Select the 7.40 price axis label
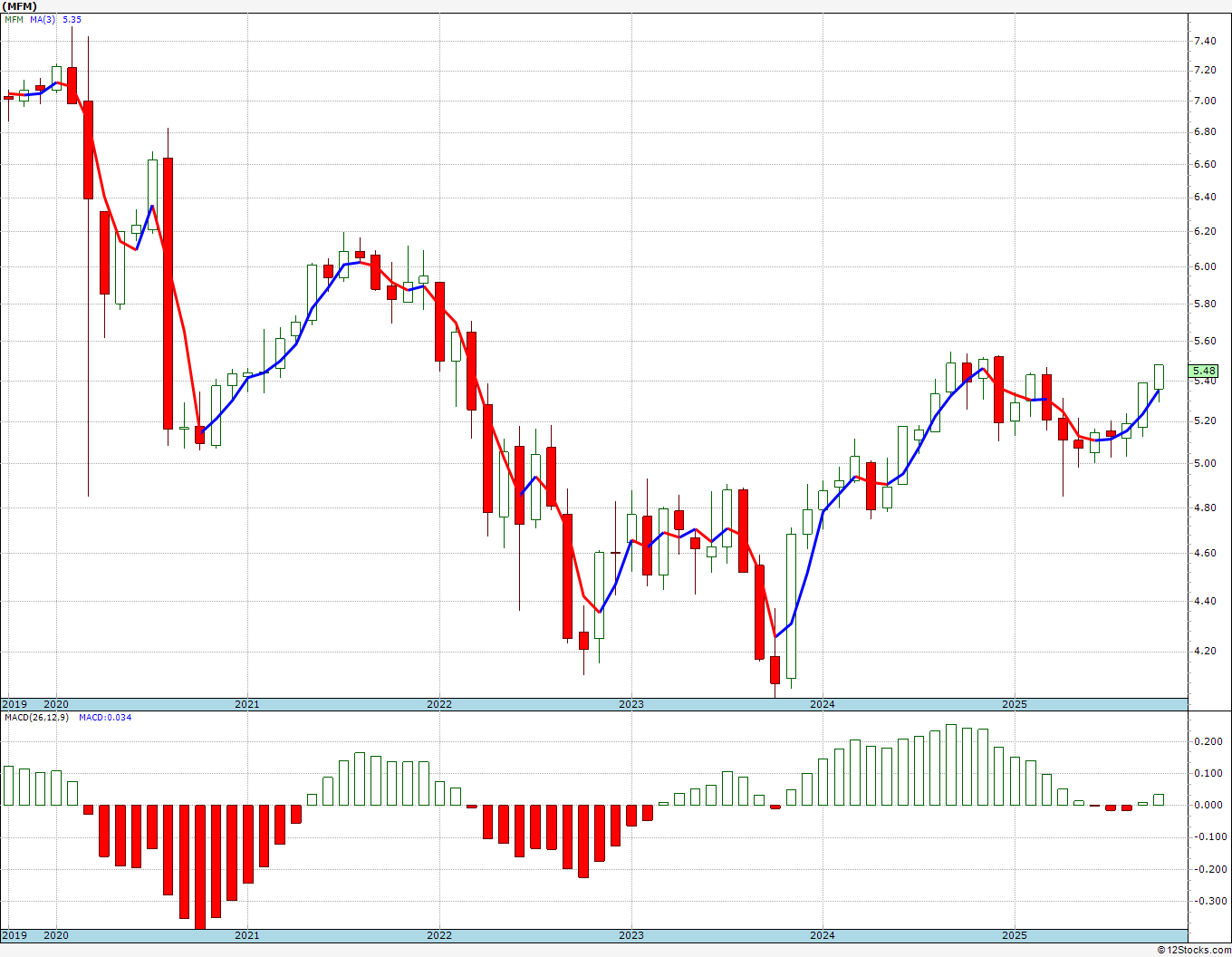 coord(1205,41)
